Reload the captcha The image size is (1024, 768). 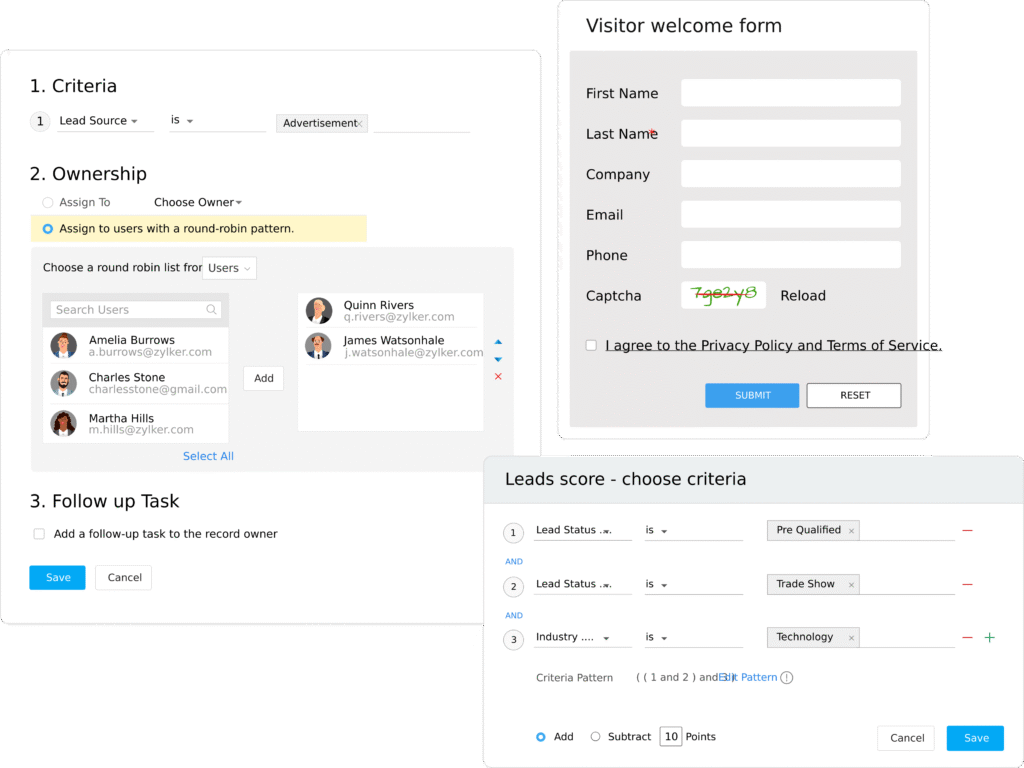pos(803,296)
